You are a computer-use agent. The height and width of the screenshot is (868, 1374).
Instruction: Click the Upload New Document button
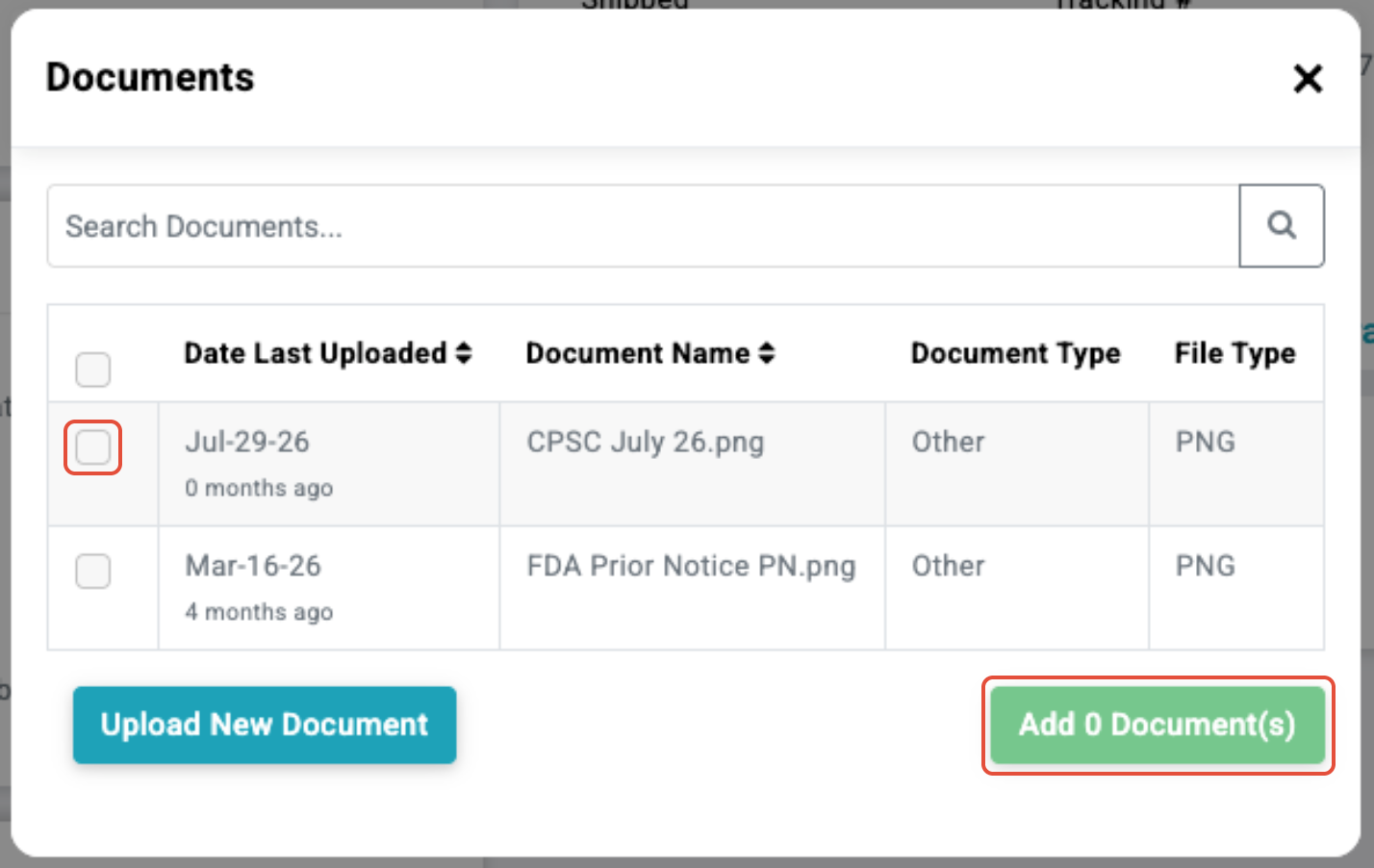point(265,725)
